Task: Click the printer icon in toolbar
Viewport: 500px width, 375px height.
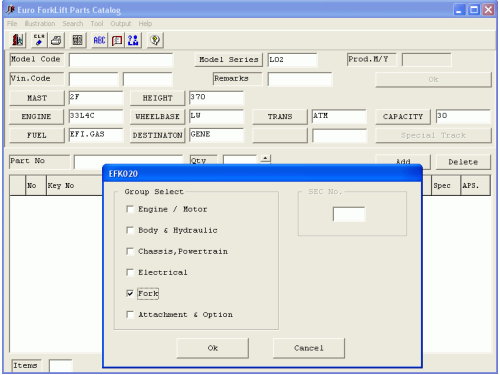Action: pyautogui.click(x=56, y=40)
